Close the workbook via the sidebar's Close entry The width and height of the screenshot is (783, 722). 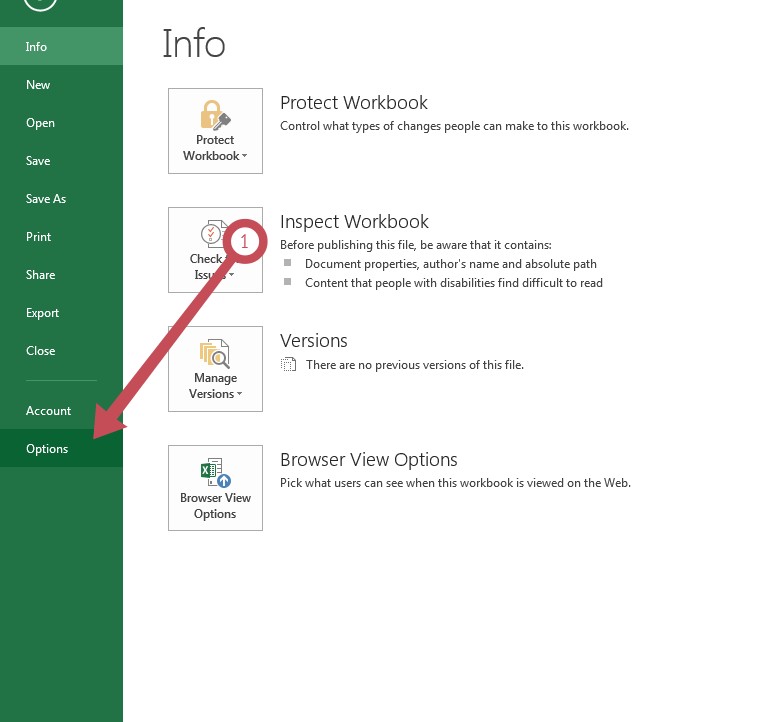[61, 351]
